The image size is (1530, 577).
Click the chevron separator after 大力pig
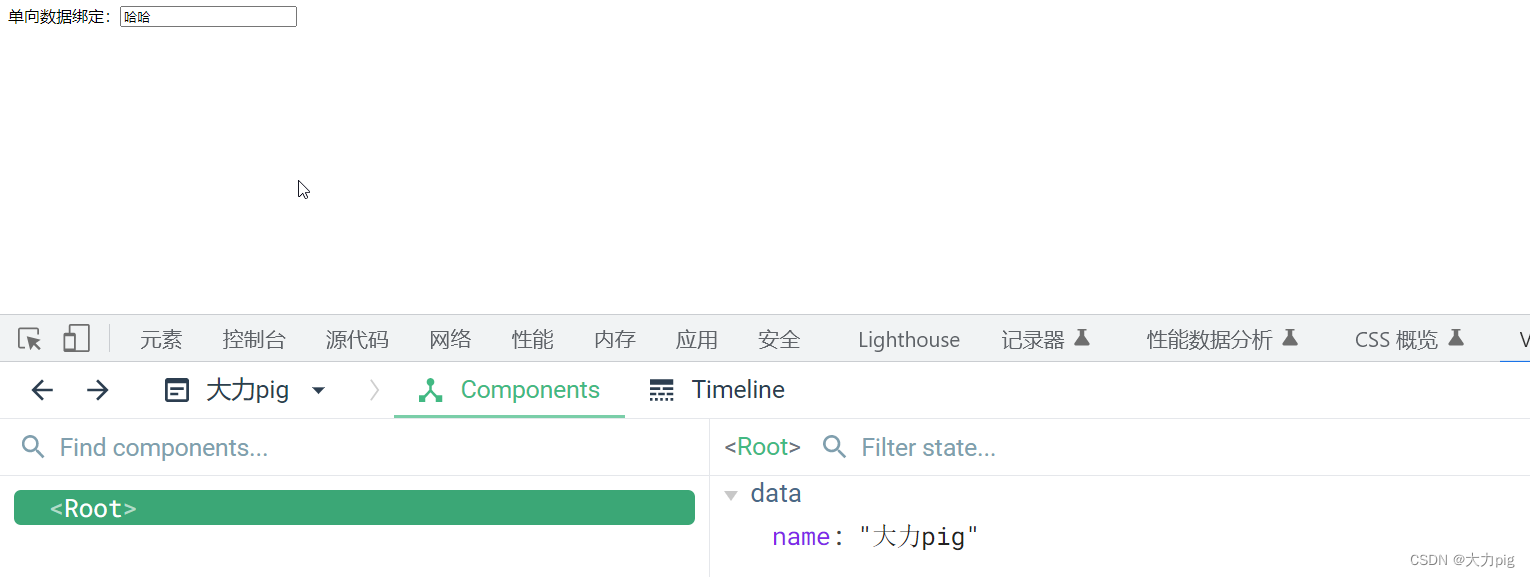pyautogui.click(x=373, y=390)
